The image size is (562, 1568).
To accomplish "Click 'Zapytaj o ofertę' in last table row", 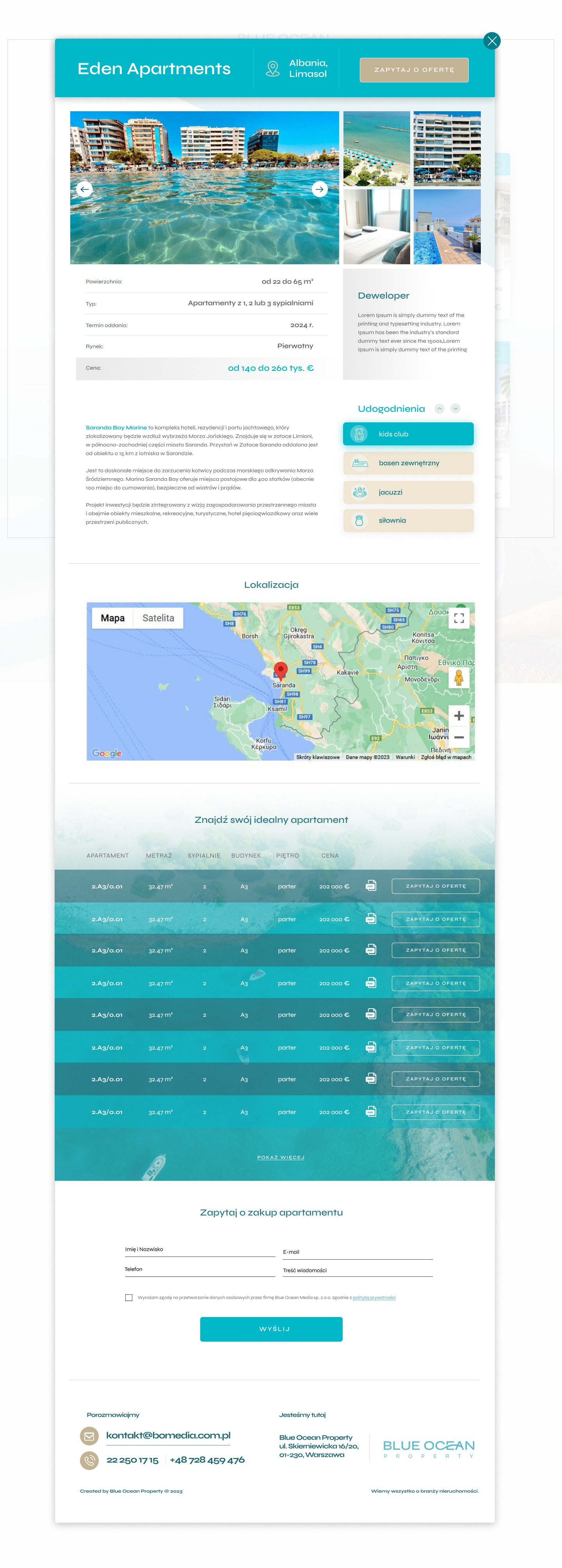I will 435,1112.
